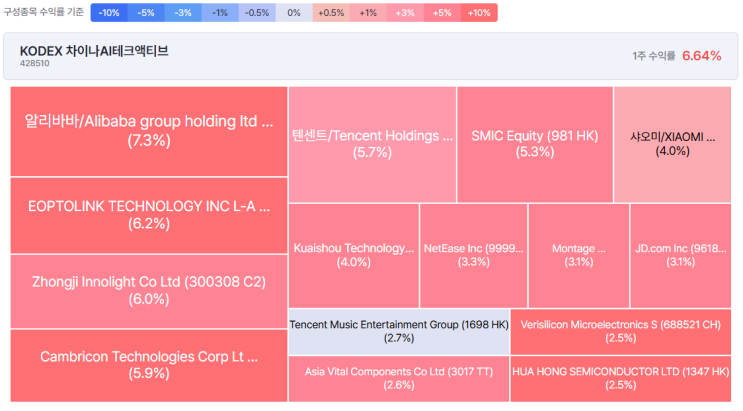The height and width of the screenshot is (411, 743).
Task: Open the Asia Vital Components Co Ltd tile
Action: 399,379
